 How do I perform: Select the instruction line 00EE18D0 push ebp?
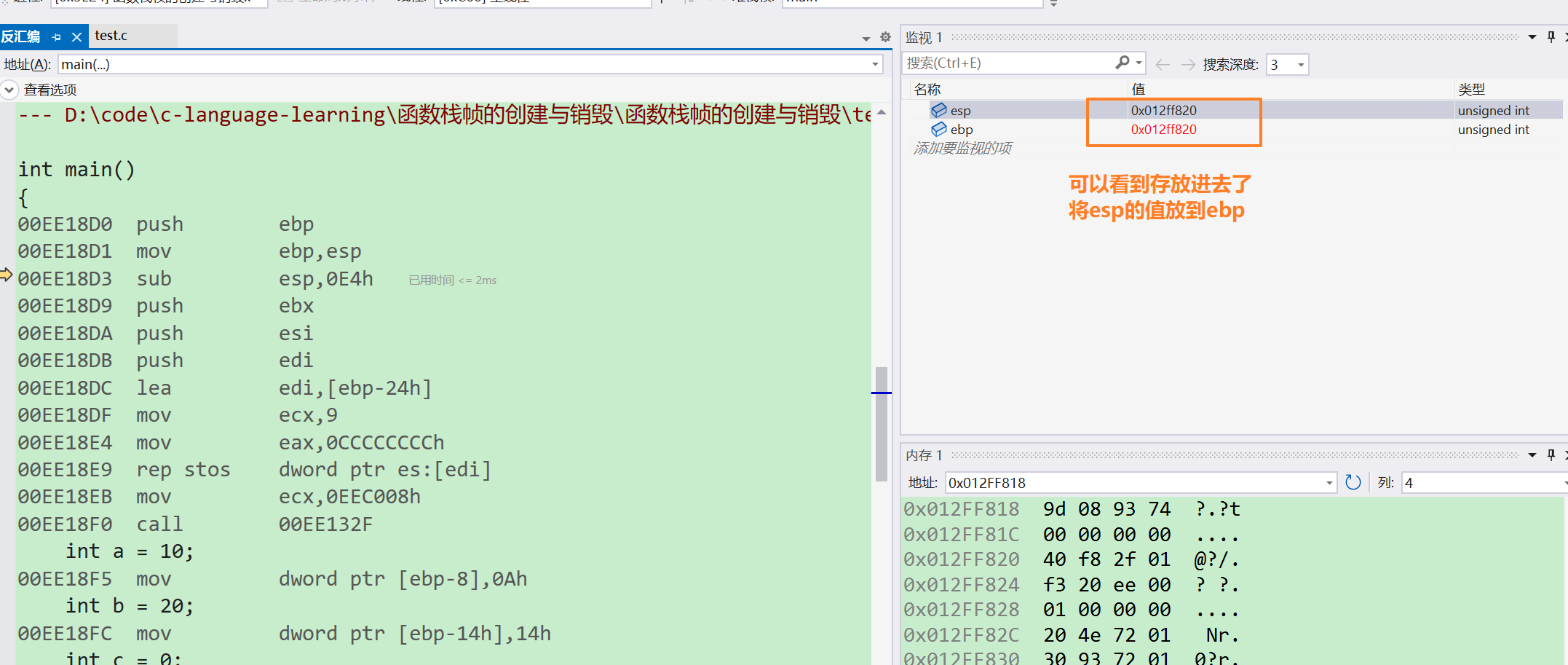click(x=166, y=224)
